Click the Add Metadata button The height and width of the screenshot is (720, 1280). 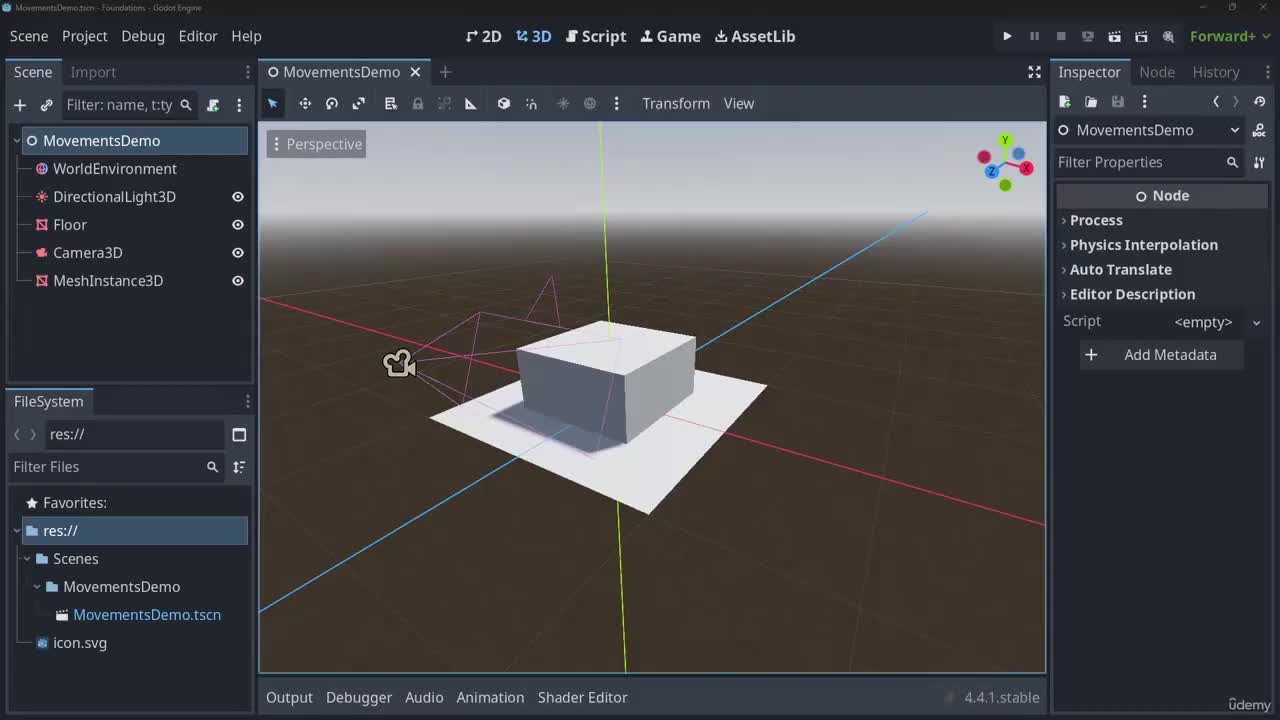tap(1161, 355)
